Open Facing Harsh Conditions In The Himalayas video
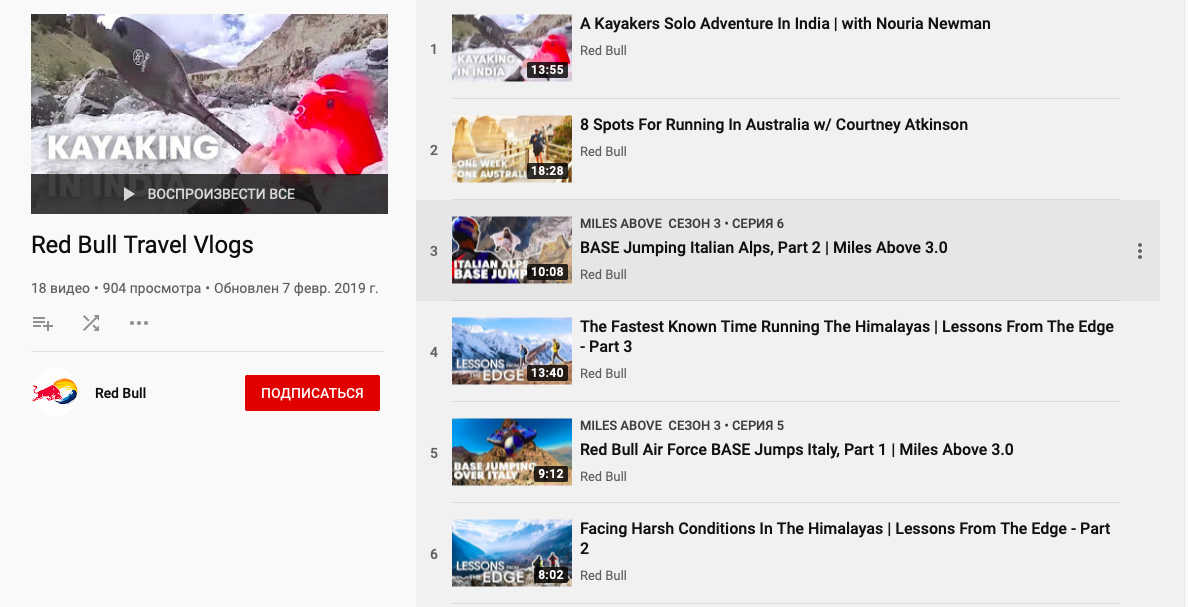1188x607 pixels. (x=845, y=538)
